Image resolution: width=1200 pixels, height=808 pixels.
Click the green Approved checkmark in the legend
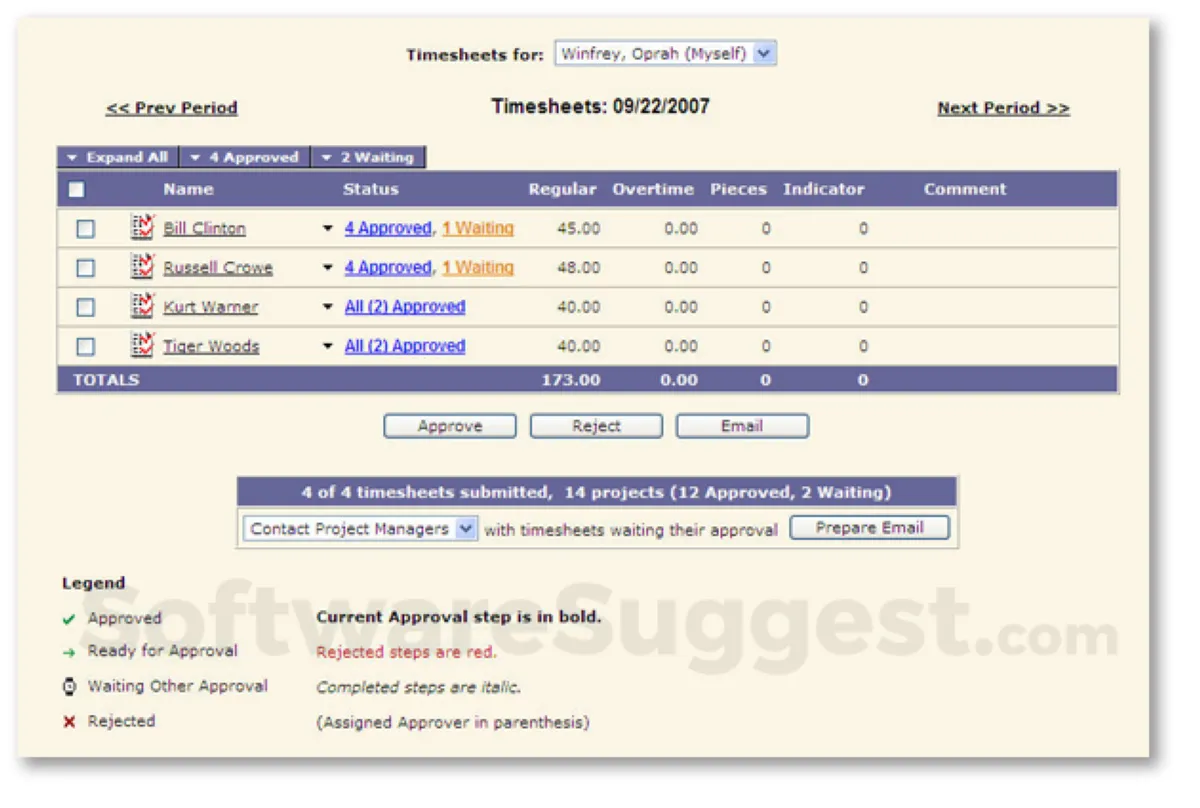pos(69,619)
